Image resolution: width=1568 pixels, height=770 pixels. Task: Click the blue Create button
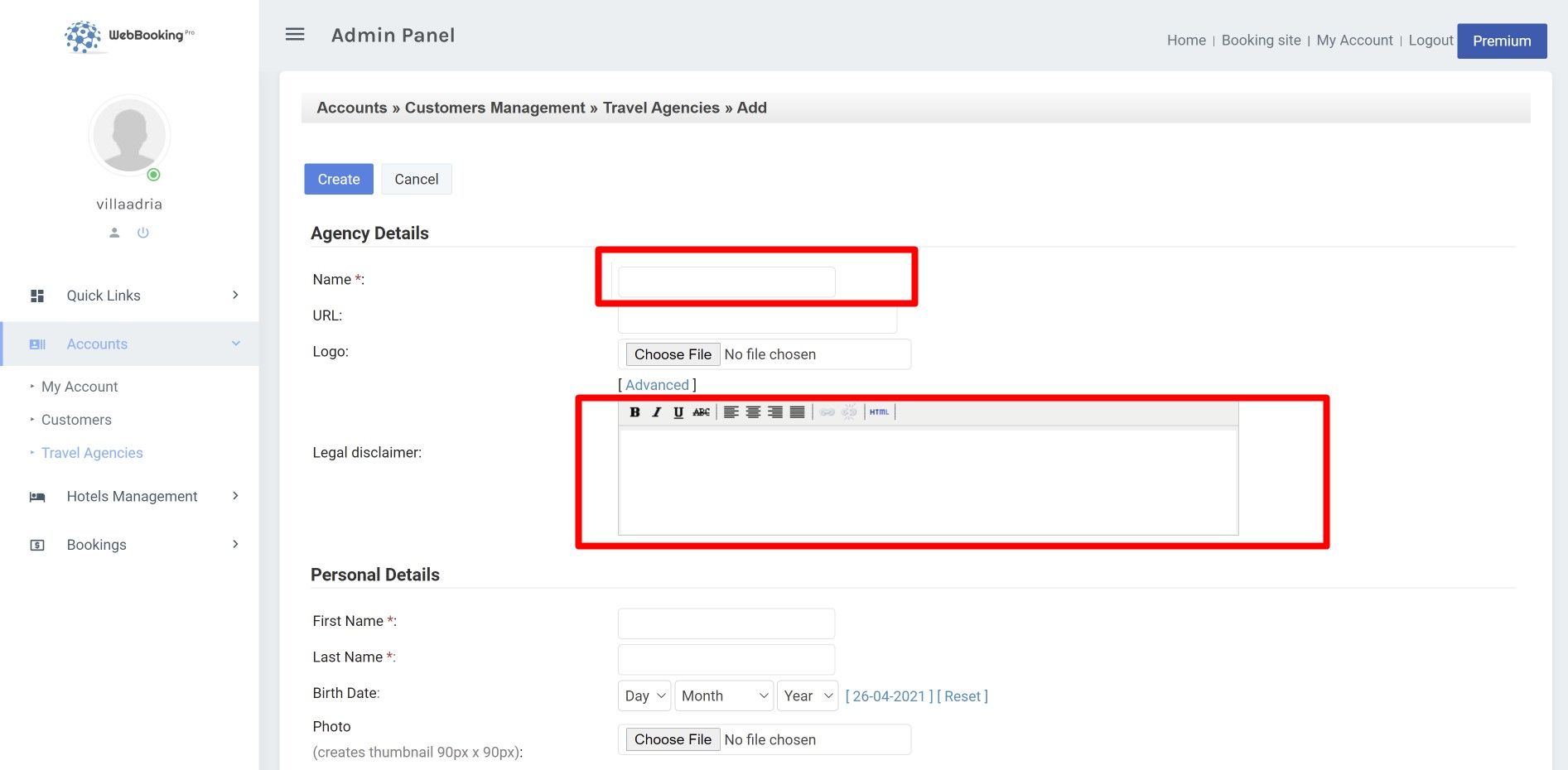(x=339, y=180)
